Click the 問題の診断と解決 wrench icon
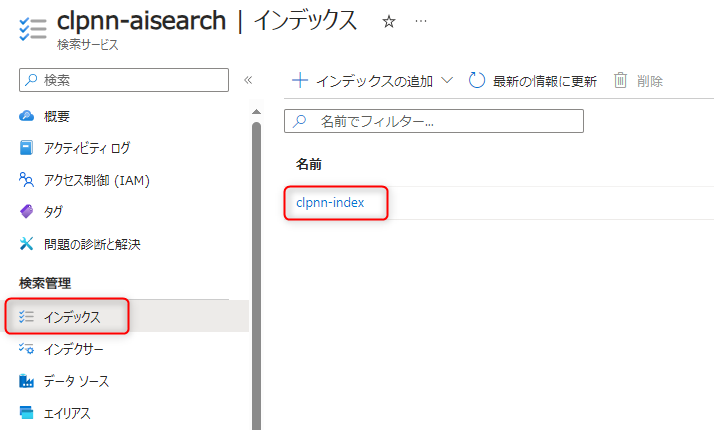Viewport: 714px width, 430px height. click(27, 244)
